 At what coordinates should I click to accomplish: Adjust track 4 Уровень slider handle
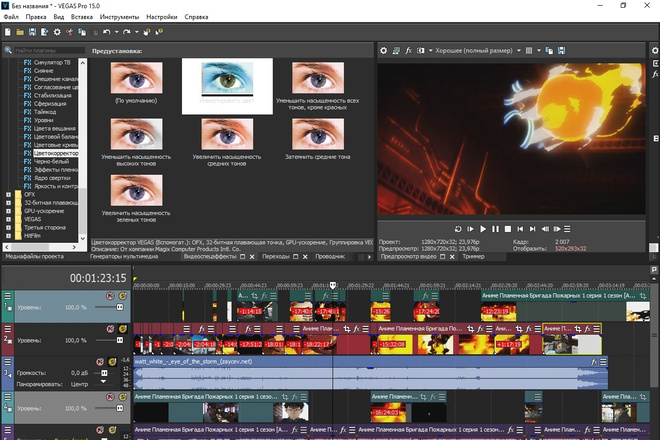click(120, 408)
